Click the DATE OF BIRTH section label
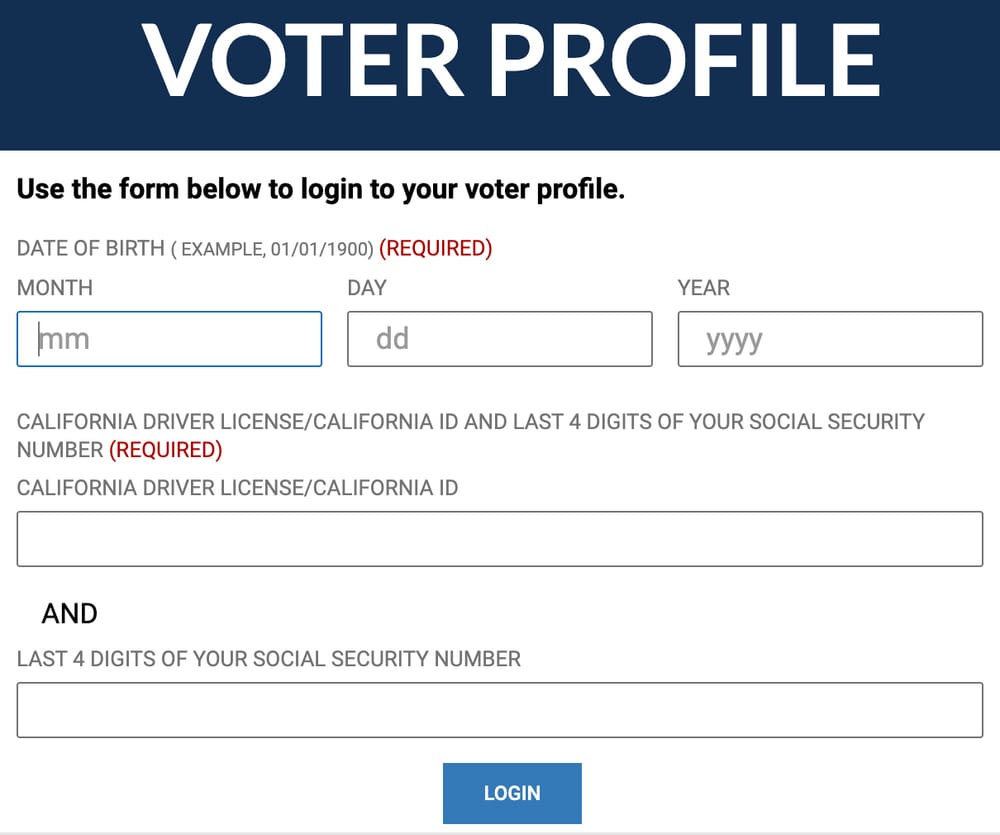This screenshot has height=835, width=1000. click(90, 248)
